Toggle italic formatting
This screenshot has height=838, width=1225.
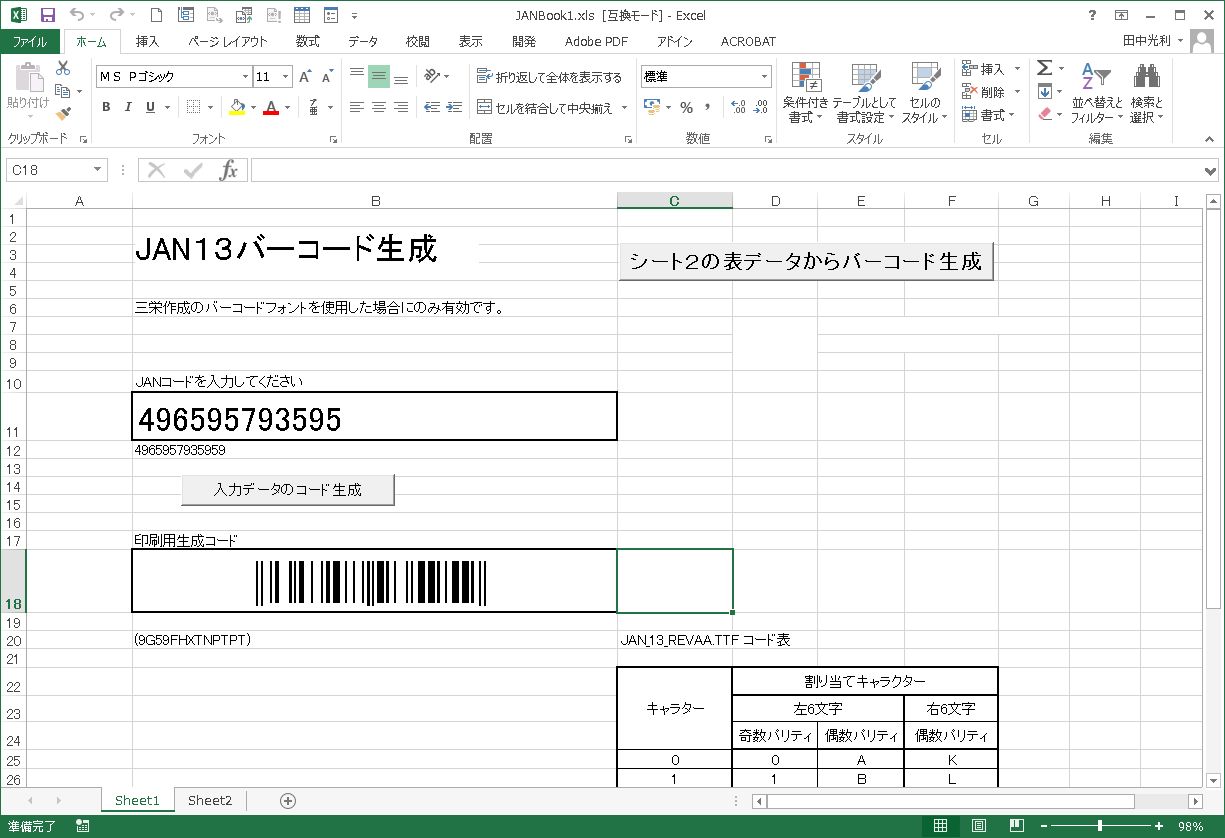128,107
